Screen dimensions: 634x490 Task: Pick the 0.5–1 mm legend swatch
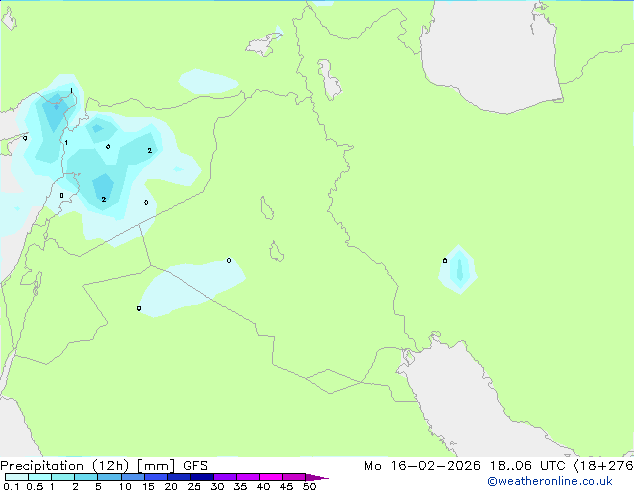40,477
